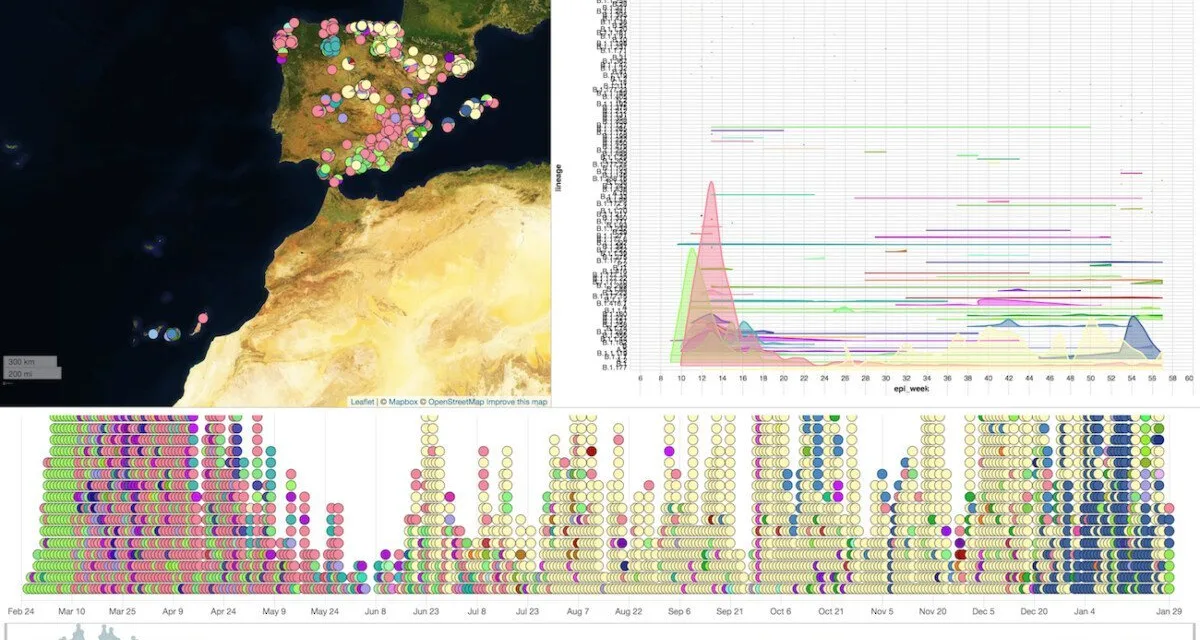
Task: Click the '20' epi_week axis tick
Action: 783,379
